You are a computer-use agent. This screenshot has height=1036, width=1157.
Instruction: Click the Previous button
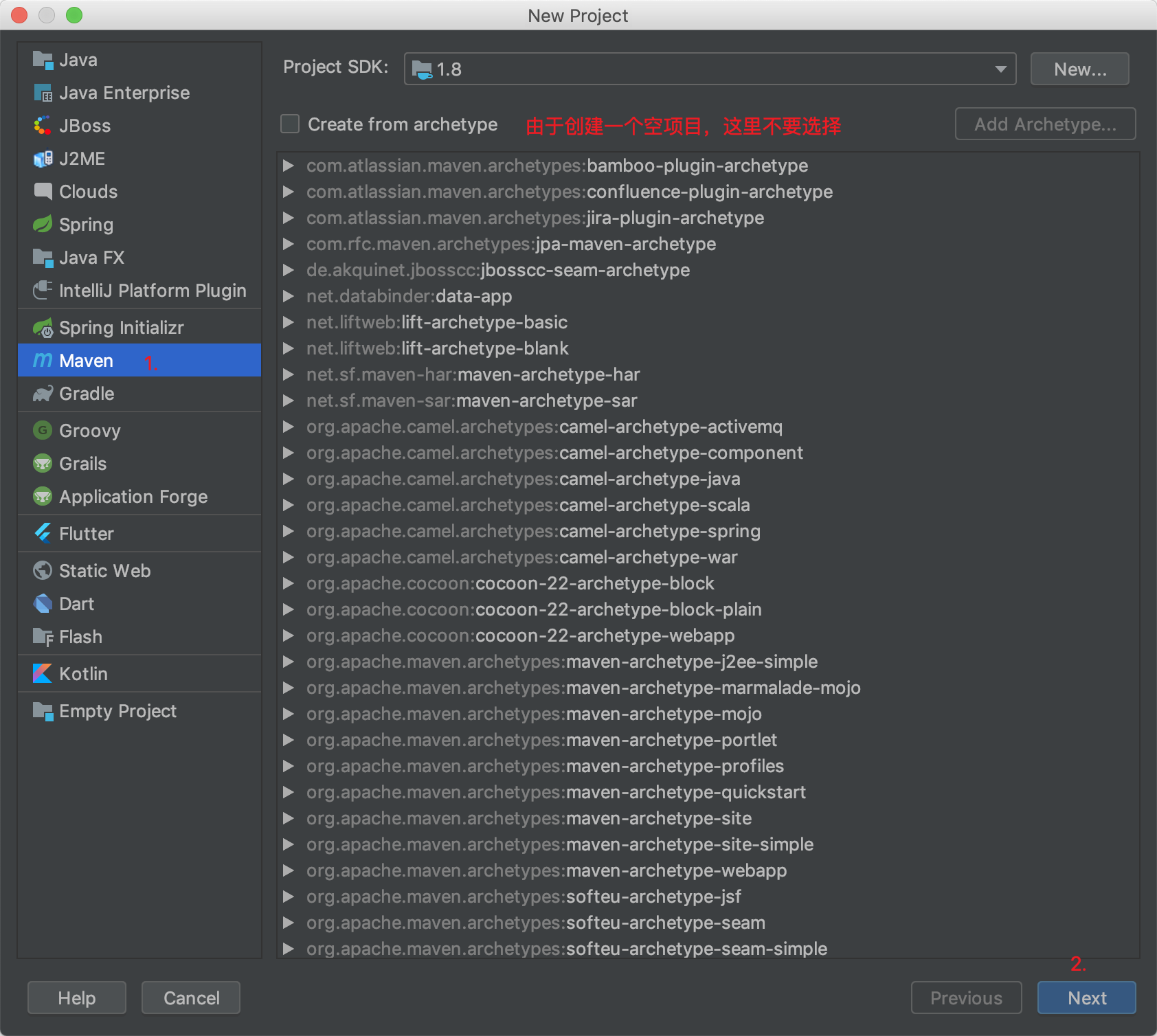[x=966, y=998]
